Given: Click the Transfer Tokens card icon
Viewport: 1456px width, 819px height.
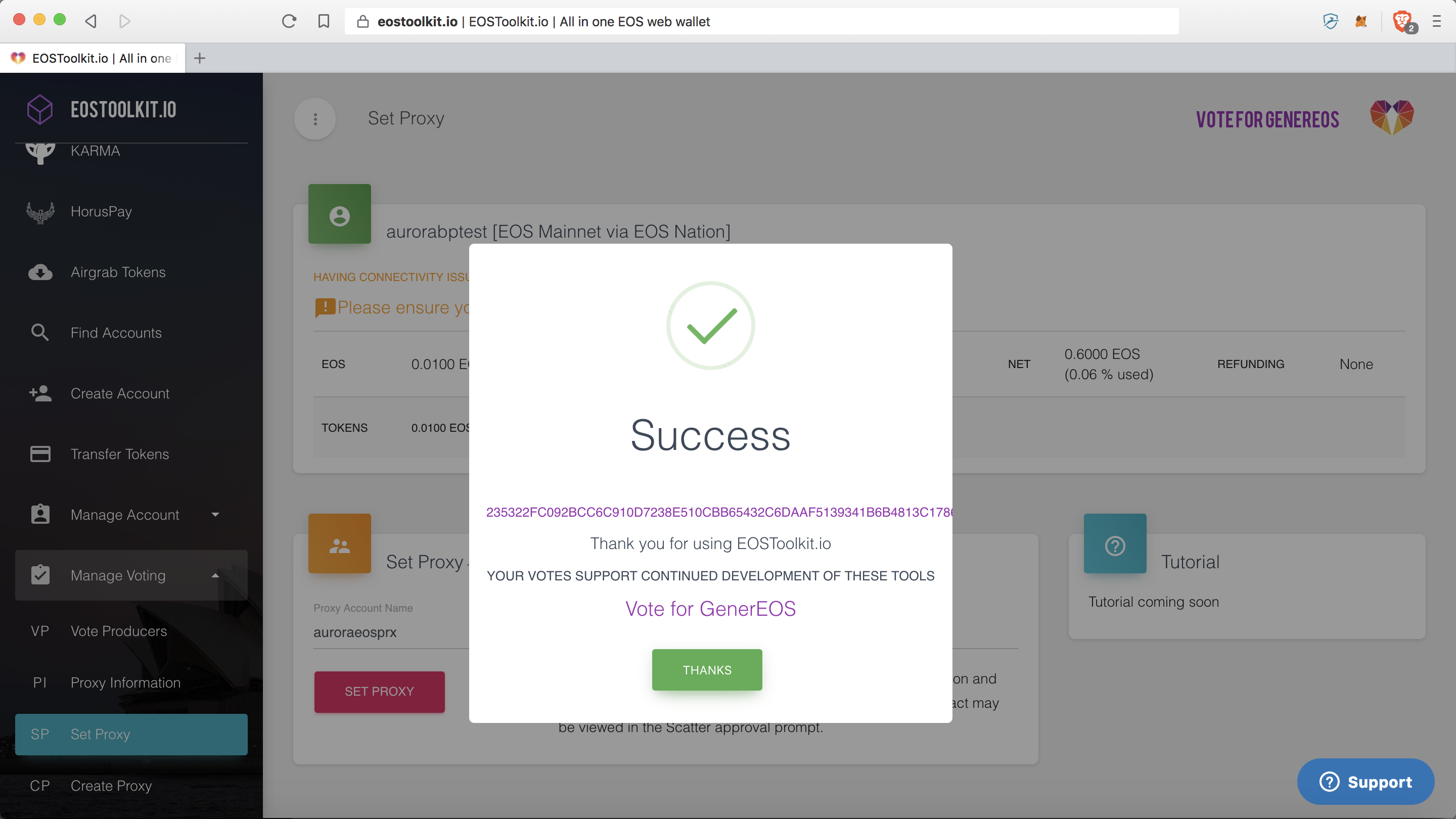Looking at the screenshot, I should click(x=40, y=454).
